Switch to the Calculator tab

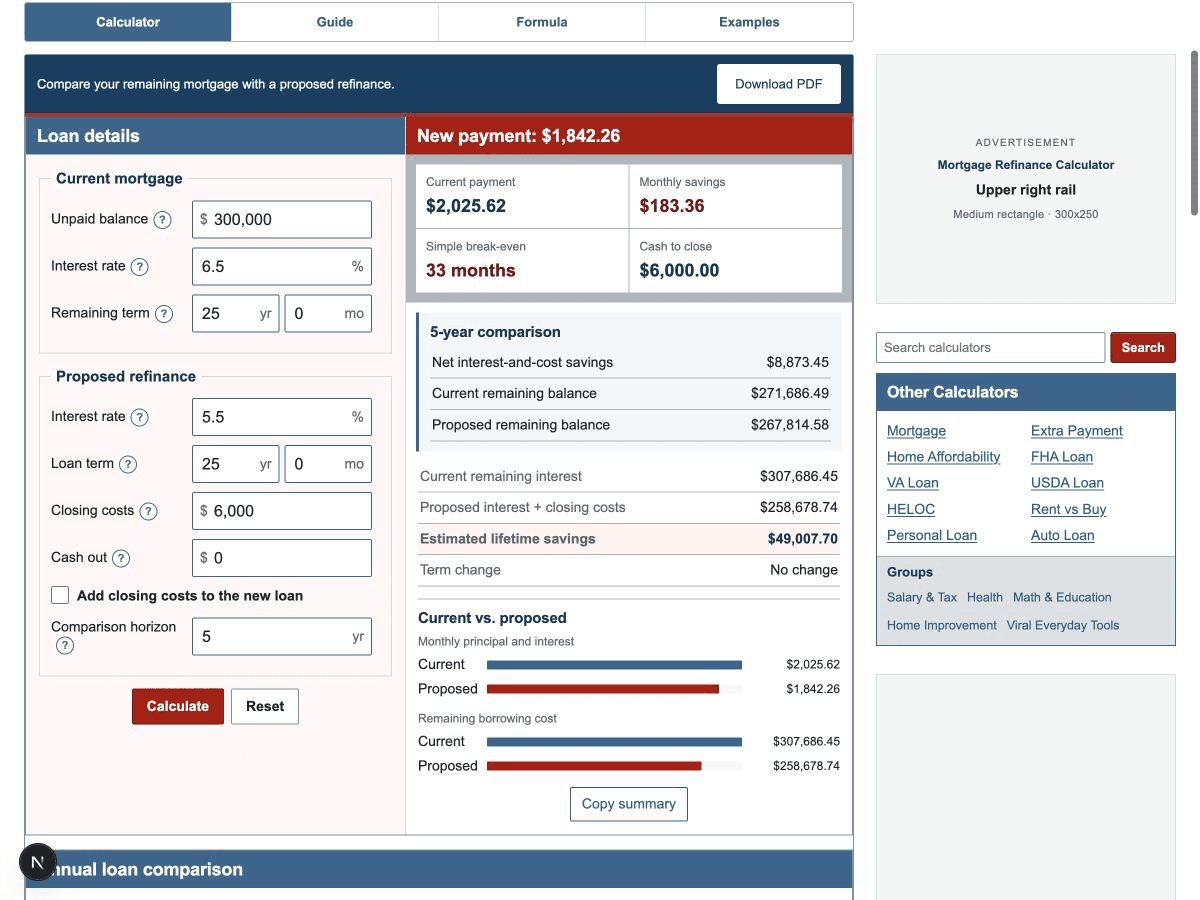[x=128, y=22]
